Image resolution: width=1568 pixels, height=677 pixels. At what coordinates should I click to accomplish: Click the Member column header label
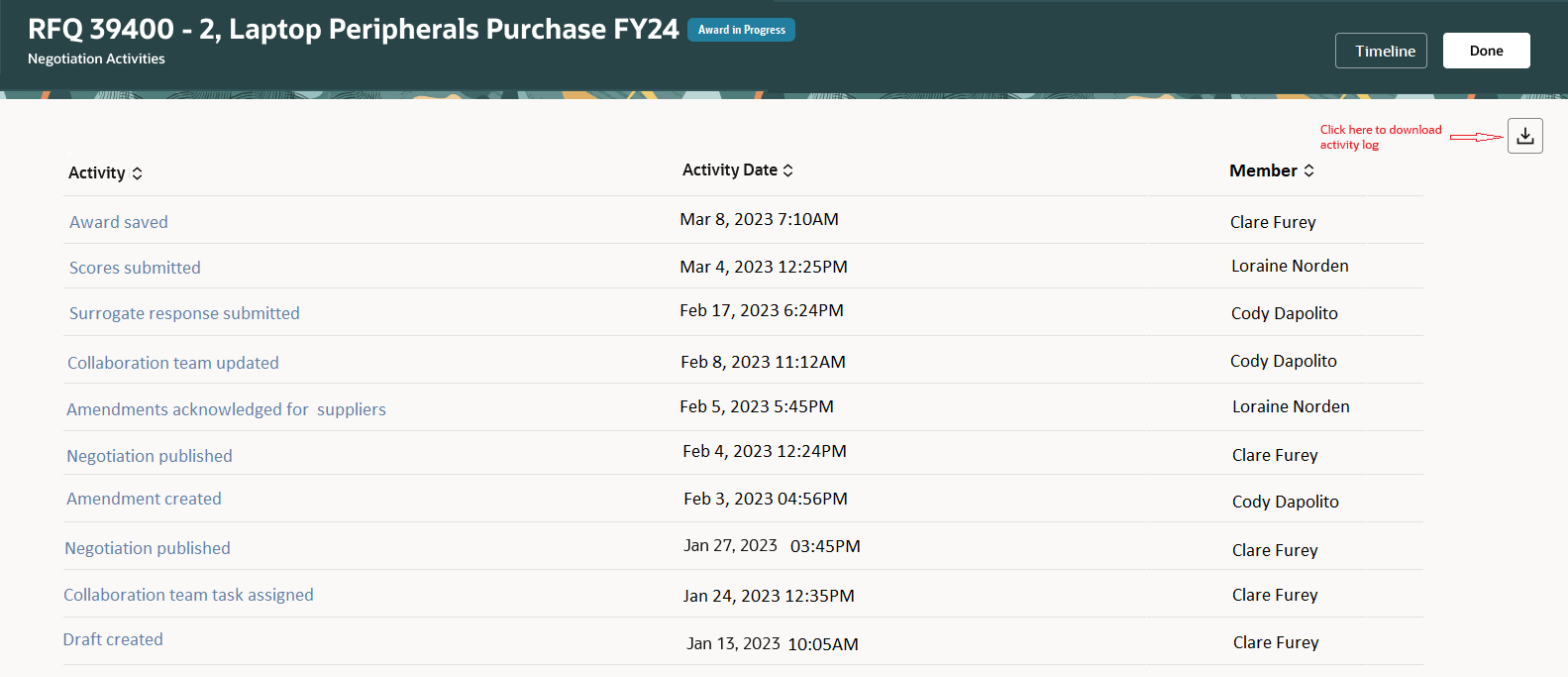point(1263,170)
